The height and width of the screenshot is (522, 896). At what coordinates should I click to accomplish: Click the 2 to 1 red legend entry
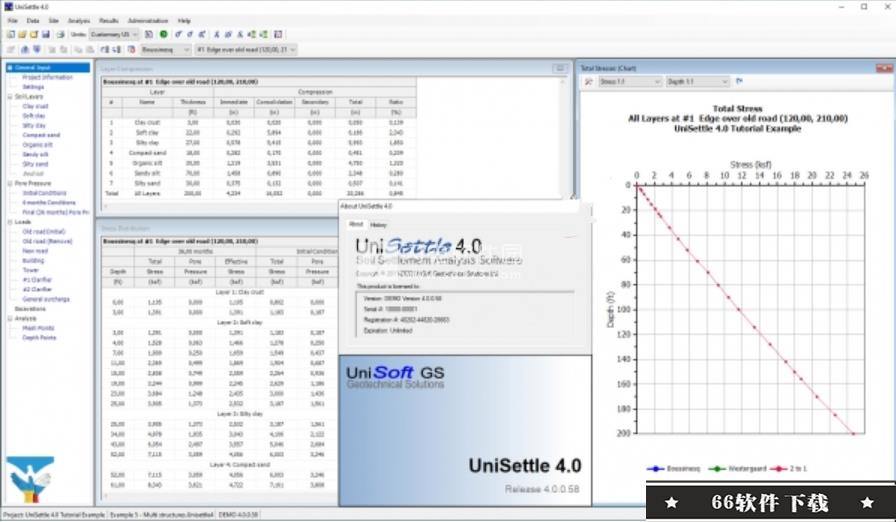(x=789, y=469)
